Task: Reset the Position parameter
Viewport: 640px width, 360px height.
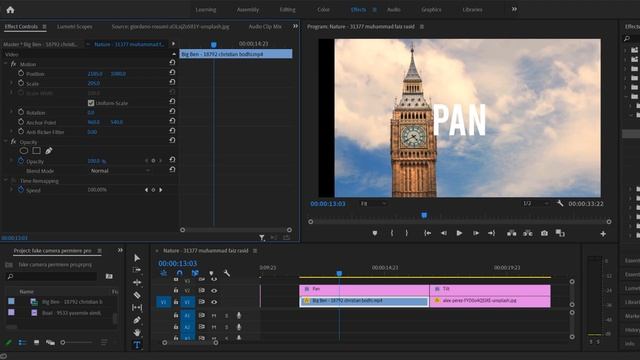Action: pyautogui.click(x=172, y=72)
